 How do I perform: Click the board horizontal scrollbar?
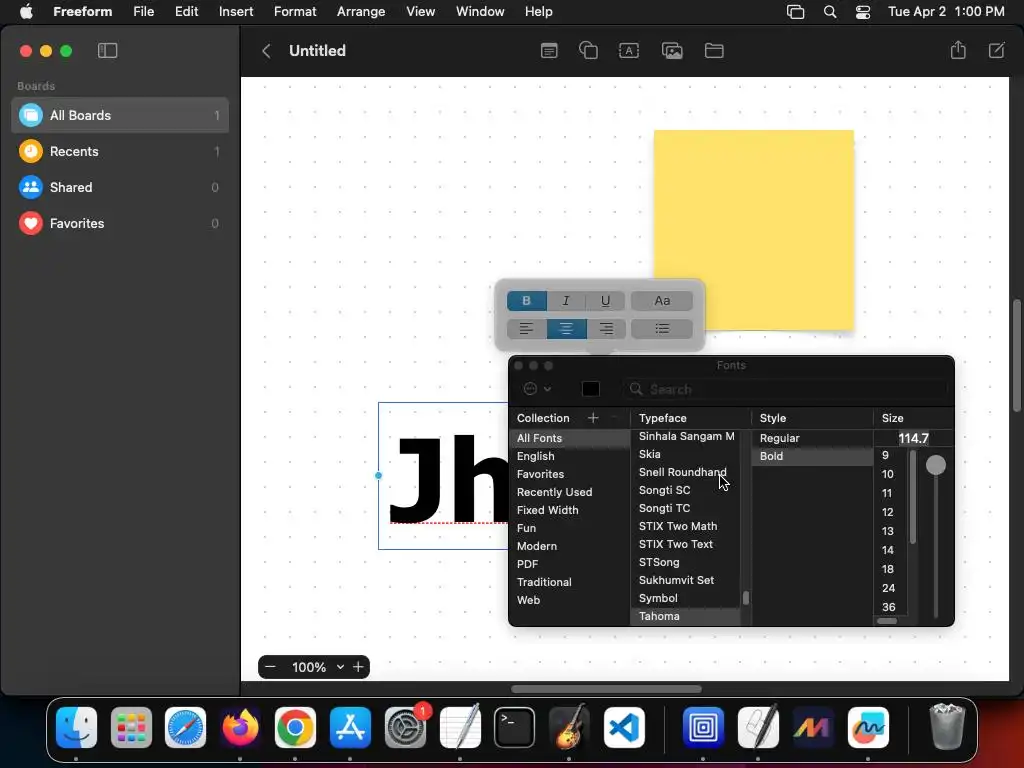[x=606, y=689]
